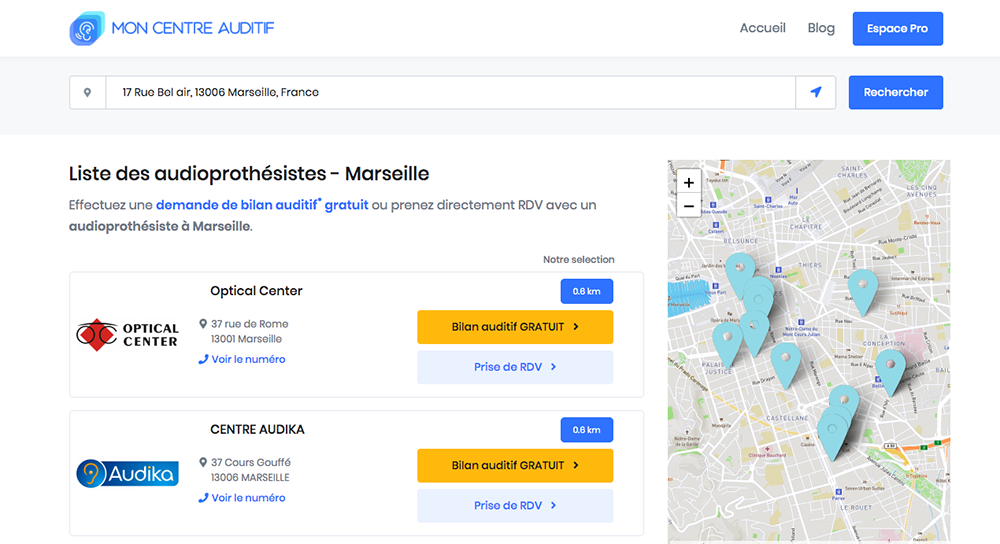The width and height of the screenshot is (1000, 544).
Task: Use the geolocation arrow icon
Action: click(x=816, y=92)
